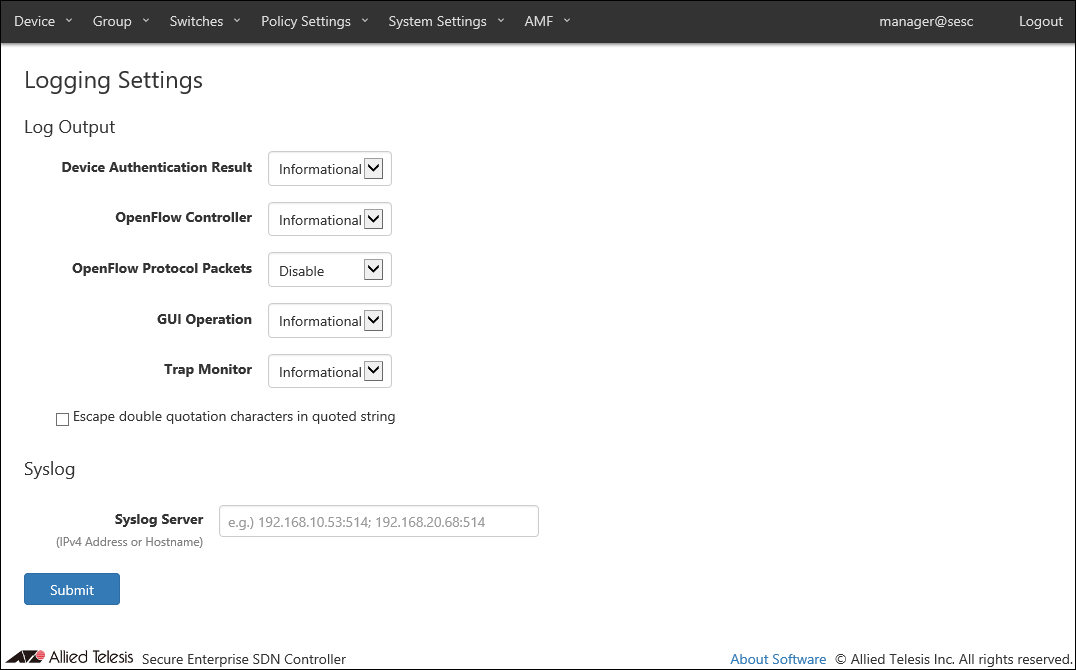Click the manager@sesc user name

(926, 21)
